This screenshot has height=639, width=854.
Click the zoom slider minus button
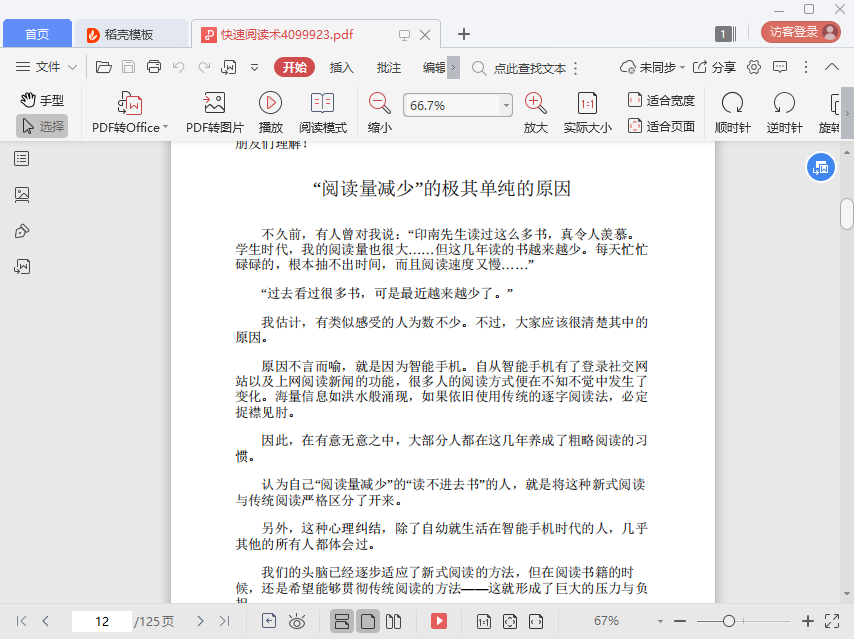pos(680,621)
